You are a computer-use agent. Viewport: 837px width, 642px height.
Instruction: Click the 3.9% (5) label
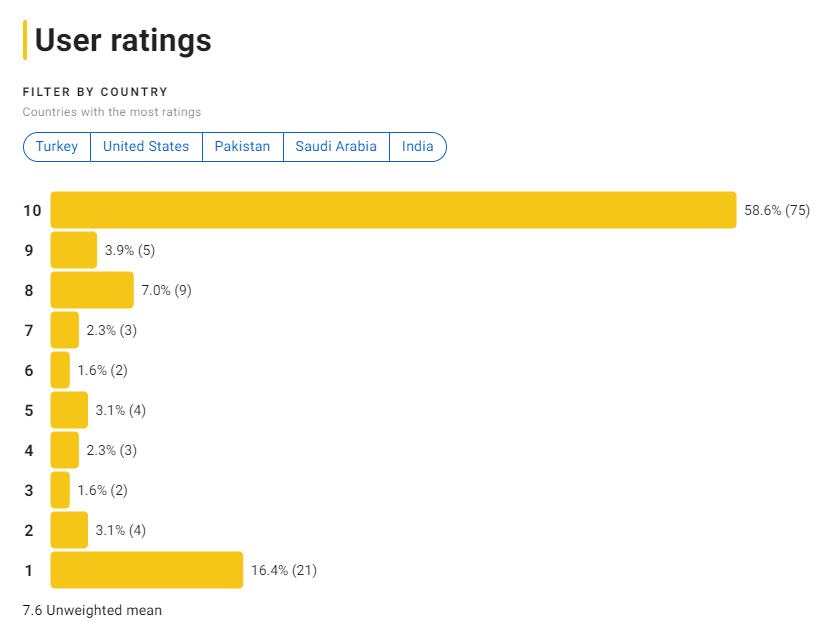[x=130, y=250]
